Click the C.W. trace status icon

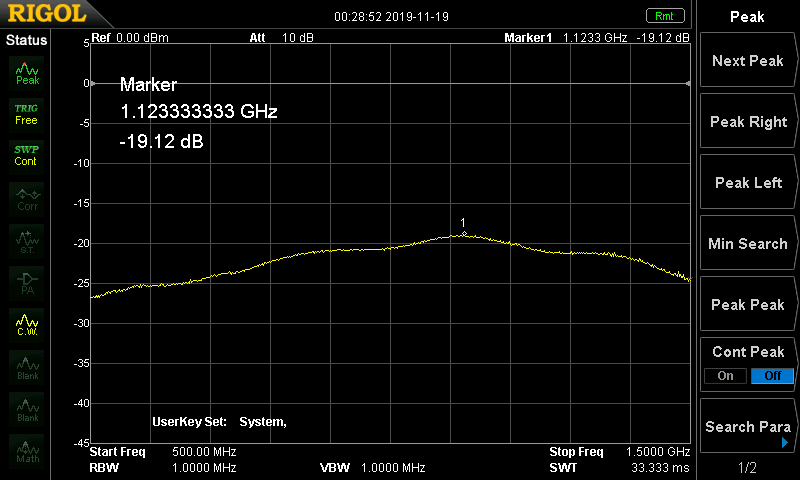[x=27, y=323]
